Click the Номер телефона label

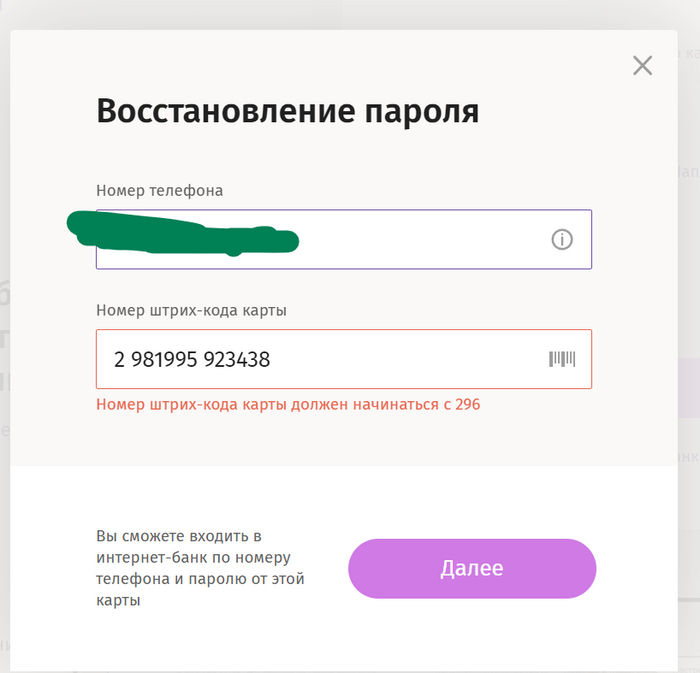[x=160, y=190]
